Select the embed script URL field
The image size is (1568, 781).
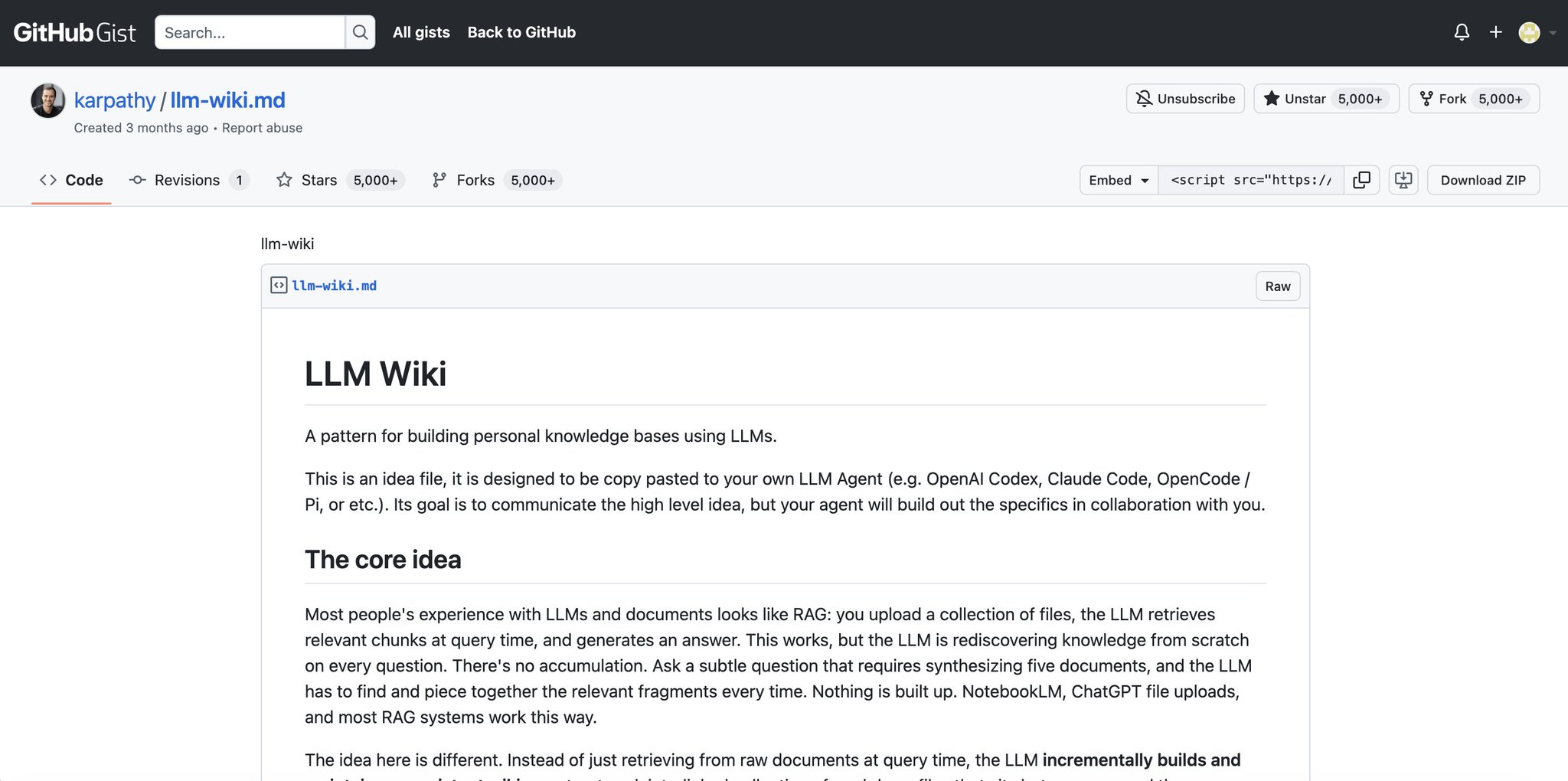1251,180
